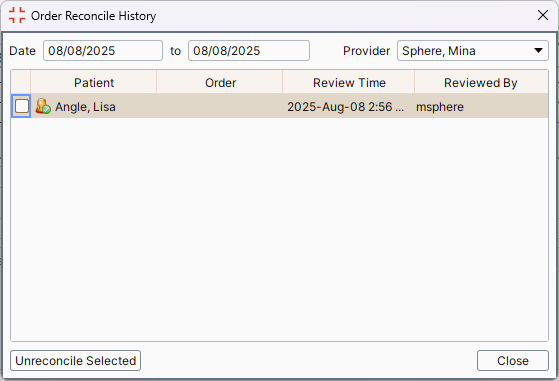Click the patient status icon beside Angle, Lisa
The width and height of the screenshot is (559, 381).
point(43,106)
